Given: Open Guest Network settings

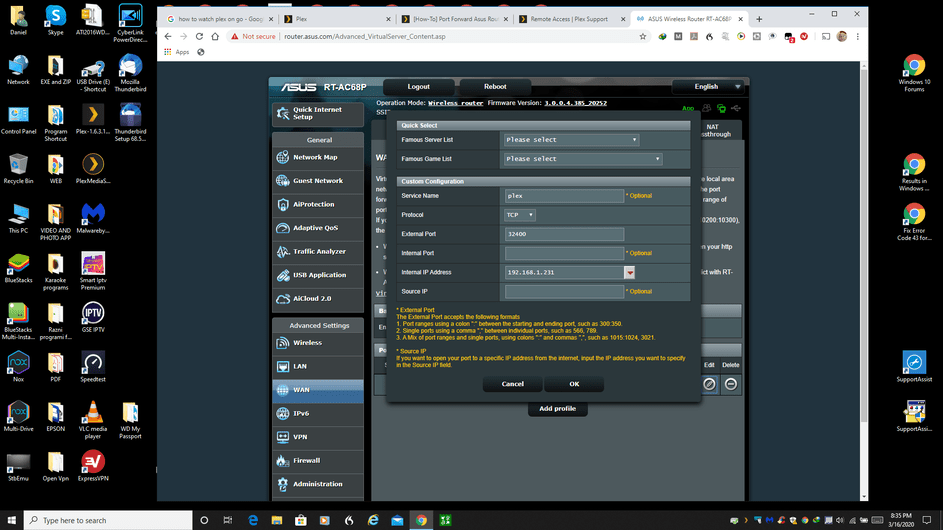Looking at the screenshot, I should pos(318,180).
